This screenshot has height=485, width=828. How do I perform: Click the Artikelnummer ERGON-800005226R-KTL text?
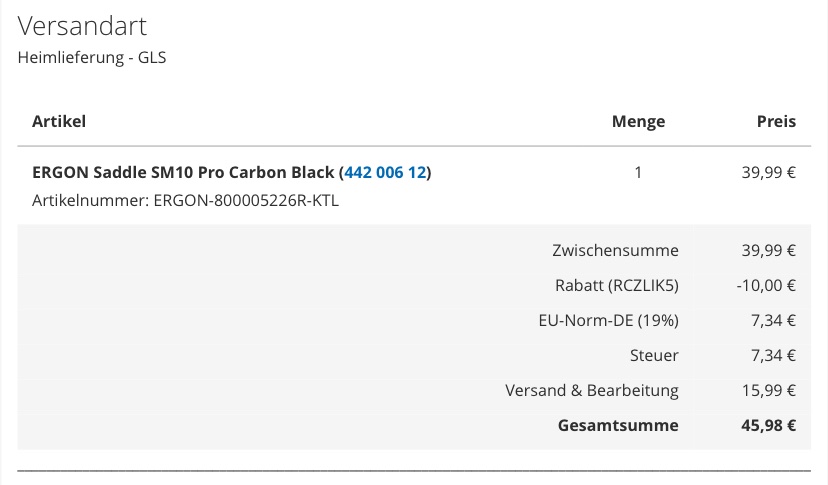point(185,200)
